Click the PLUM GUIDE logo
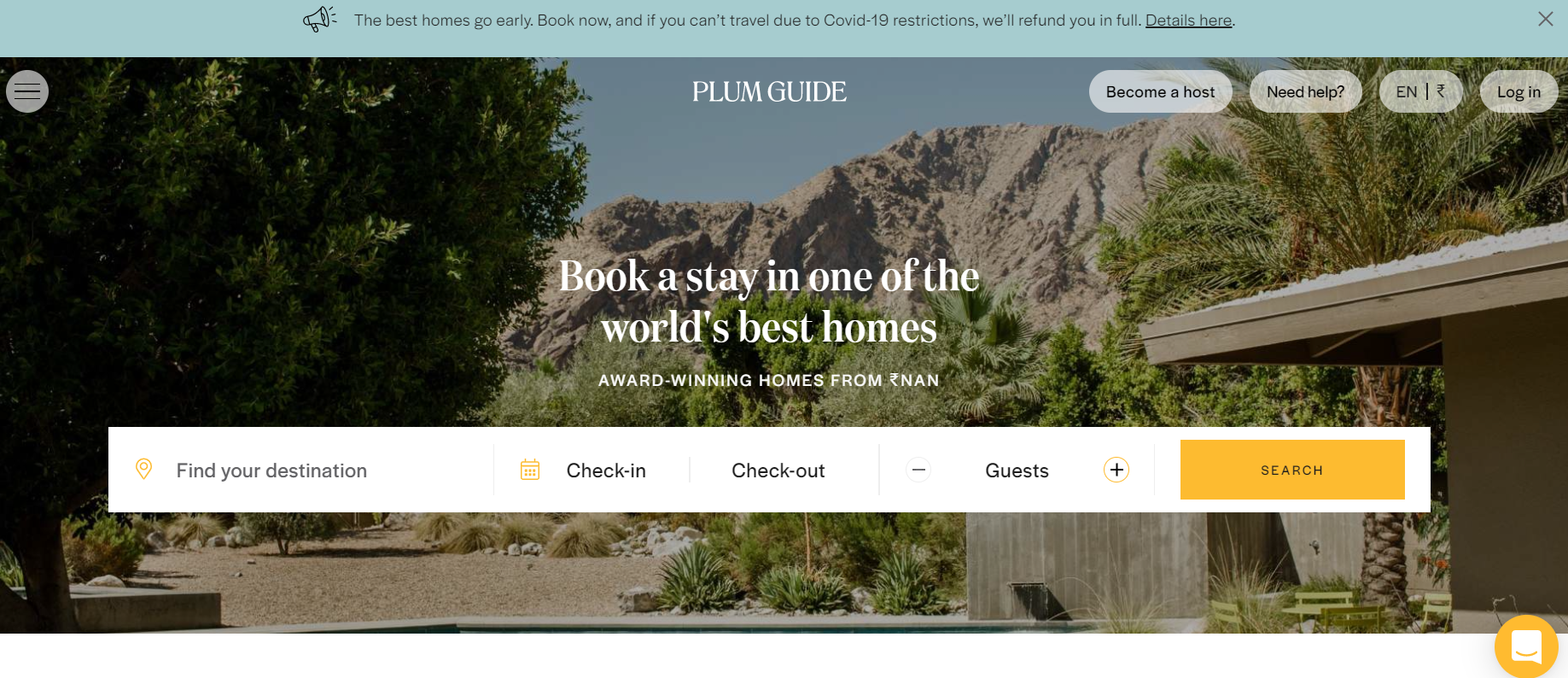Viewport: 1568px width, 678px height. tap(769, 91)
